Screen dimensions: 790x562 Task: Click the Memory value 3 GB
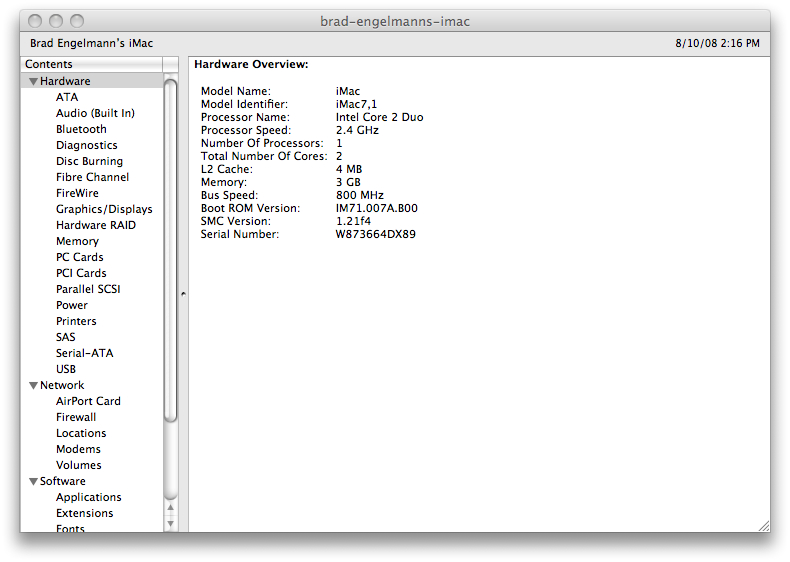pyautogui.click(x=348, y=182)
